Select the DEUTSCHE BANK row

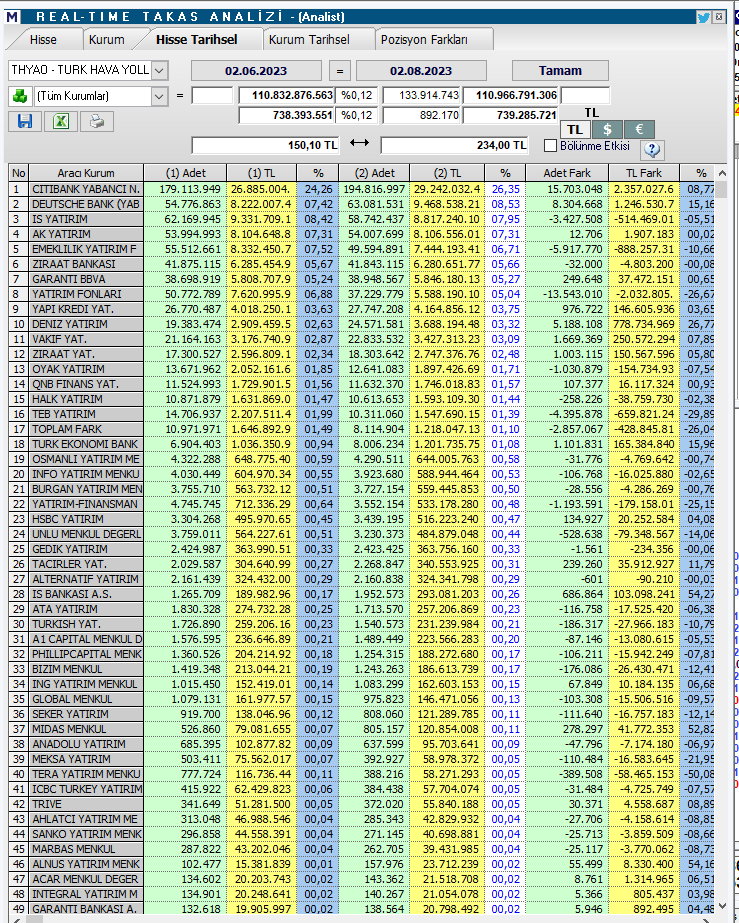click(x=362, y=204)
